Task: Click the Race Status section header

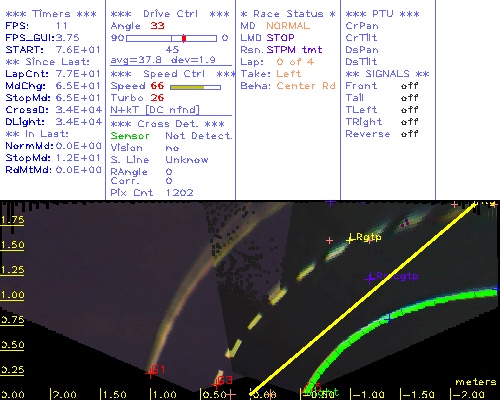Action: point(288,14)
